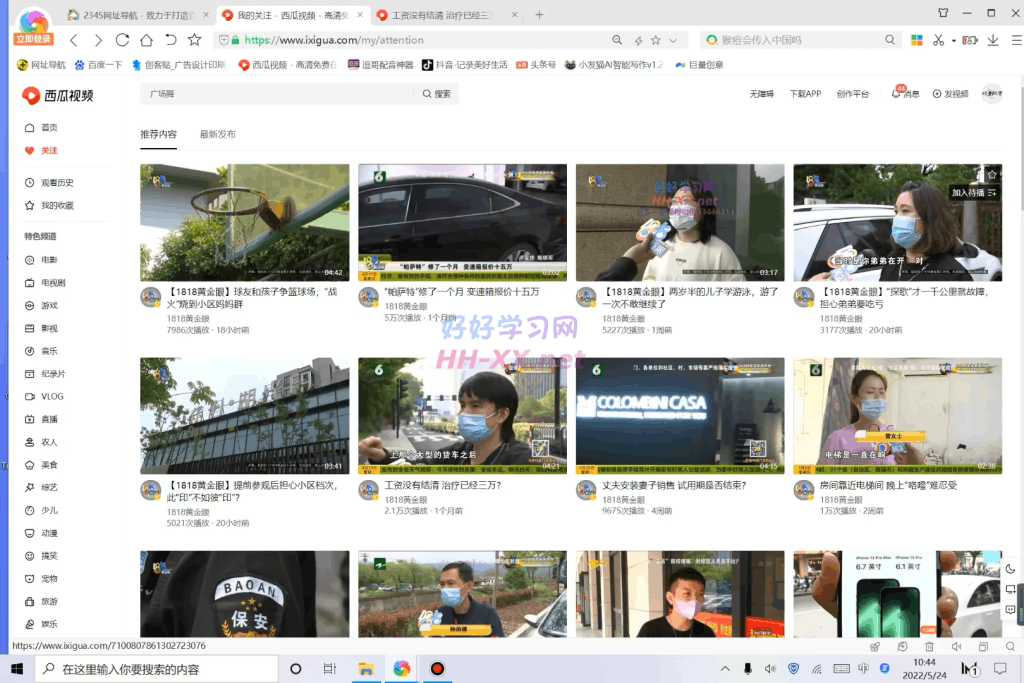Click the Windows taskbar search box

tap(156, 669)
